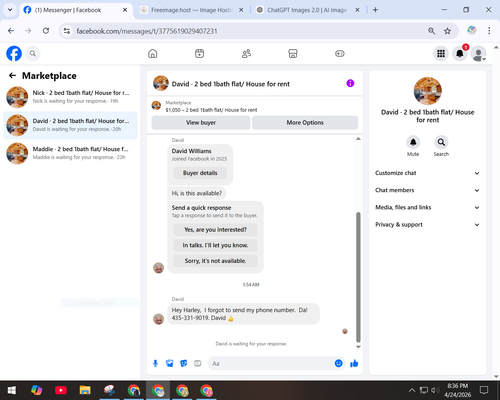Send 'Sorry, it's not available.' response
The height and width of the screenshot is (400, 500).
(x=215, y=261)
